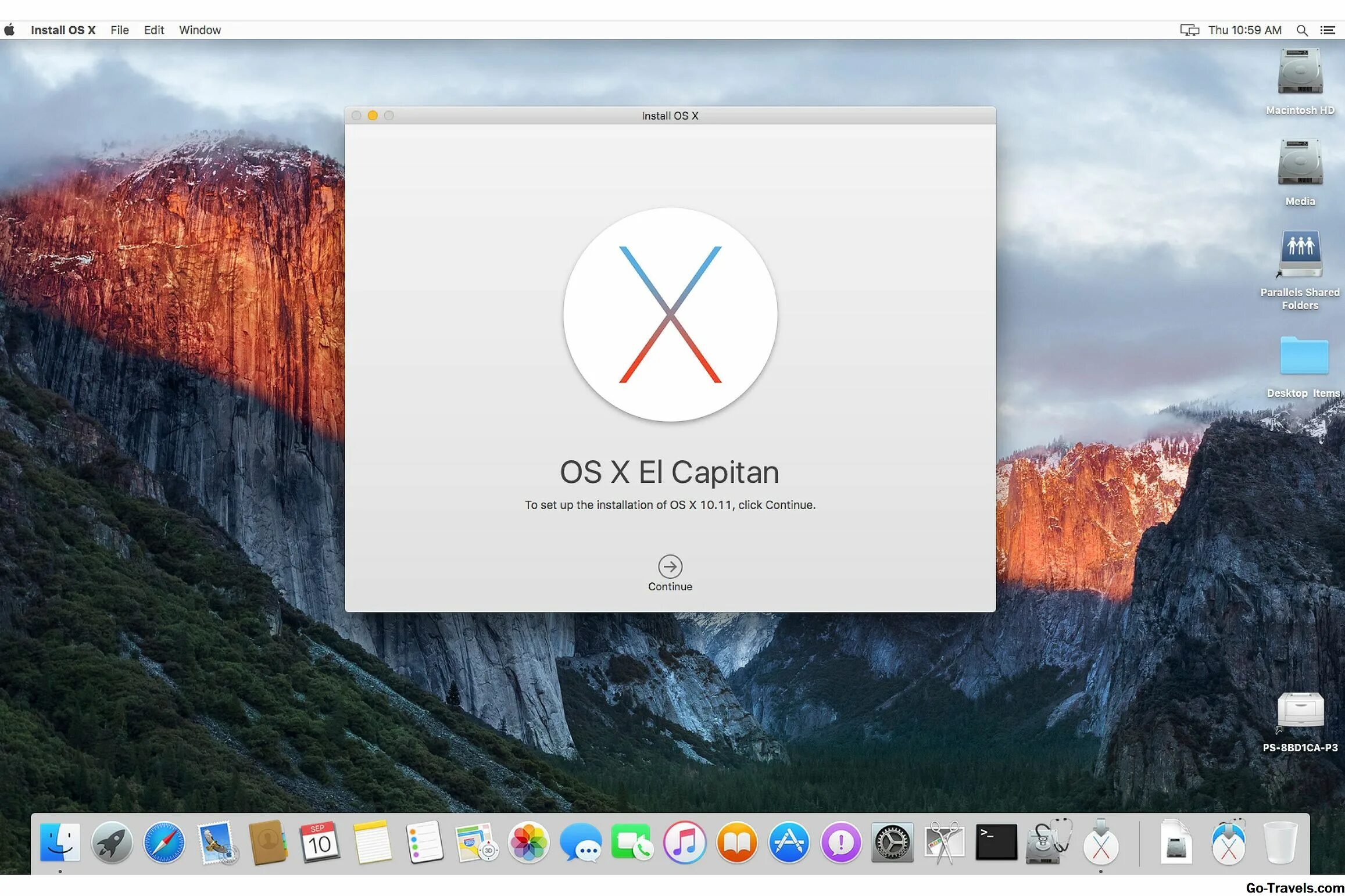Click the Continue arrow button

pos(670,566)
